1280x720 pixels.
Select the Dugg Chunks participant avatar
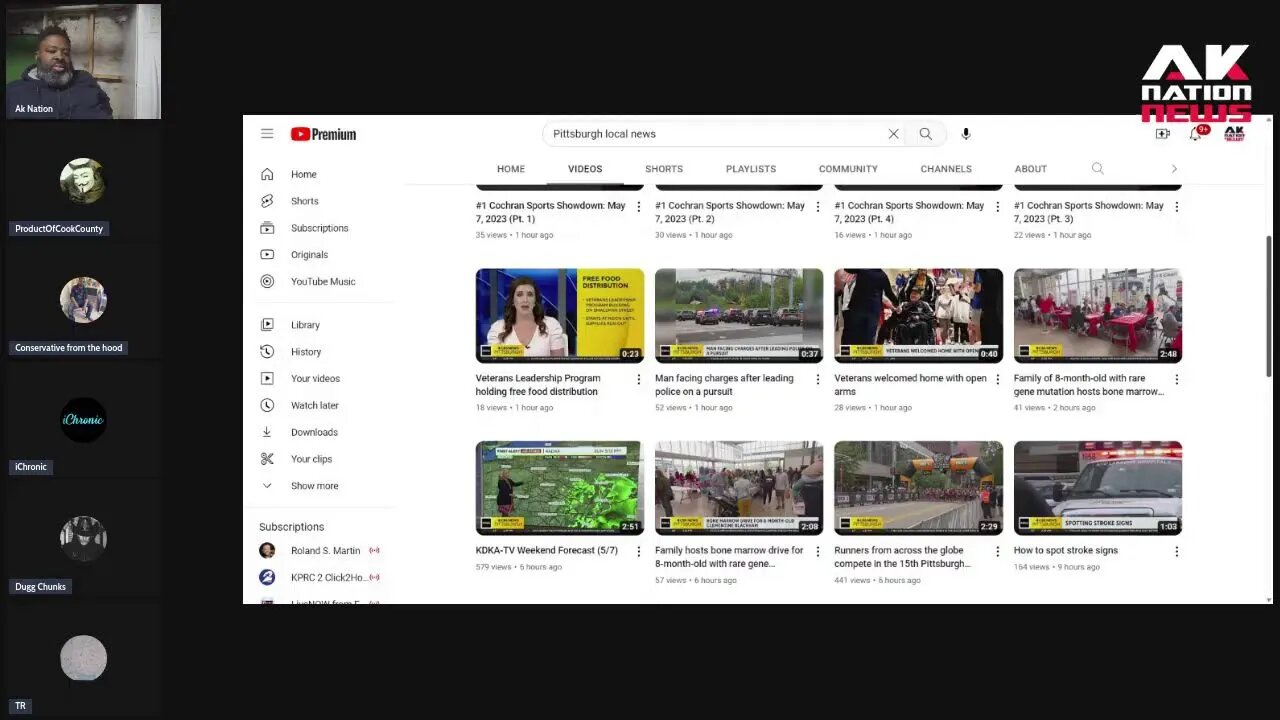coord(82,539)
